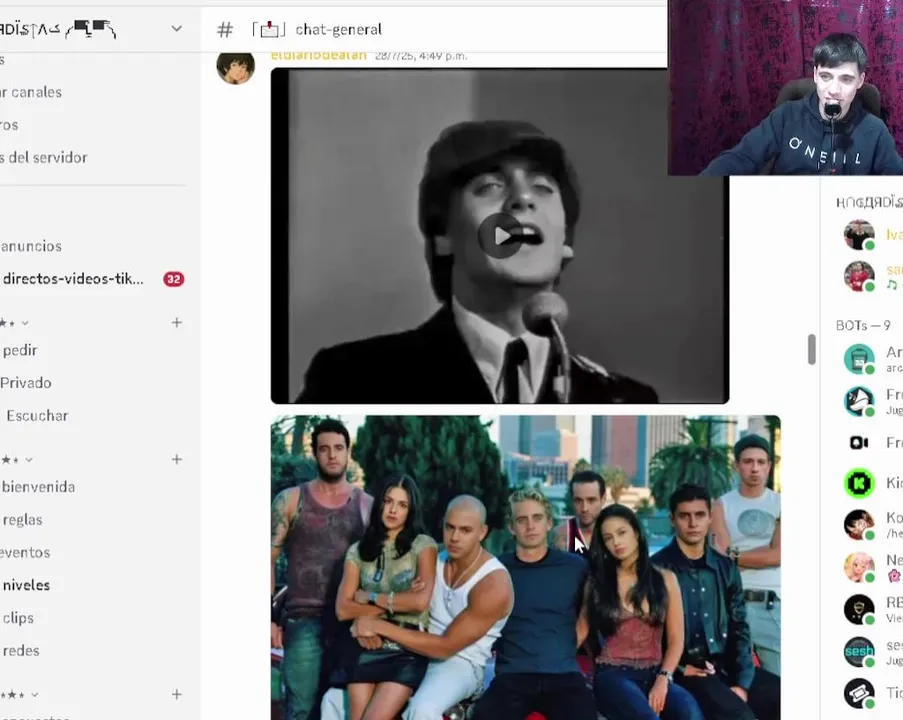Open the niveles channel

click(x=26, y=585)
